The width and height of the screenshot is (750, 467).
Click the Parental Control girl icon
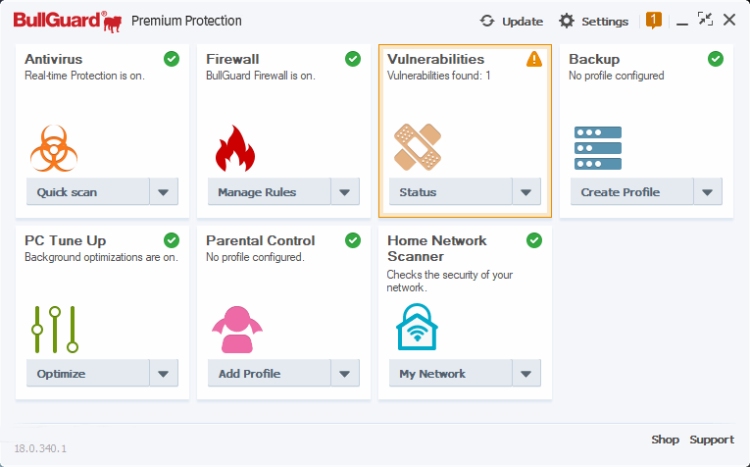pos(237,329)
